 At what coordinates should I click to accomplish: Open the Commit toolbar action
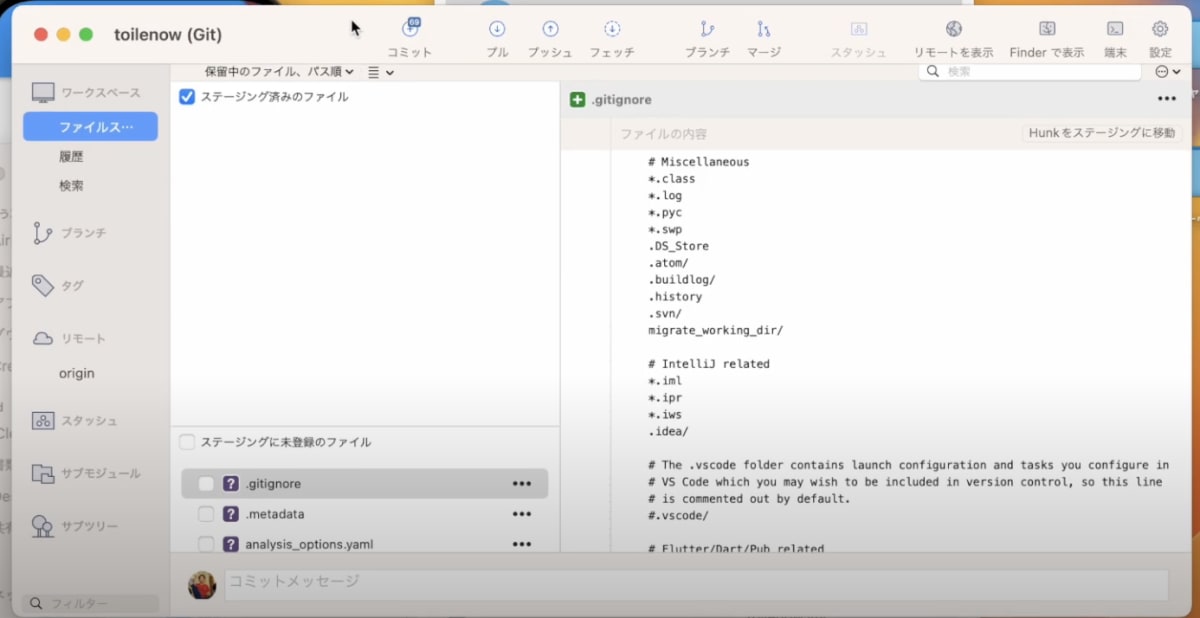click(x=410, y=38)
